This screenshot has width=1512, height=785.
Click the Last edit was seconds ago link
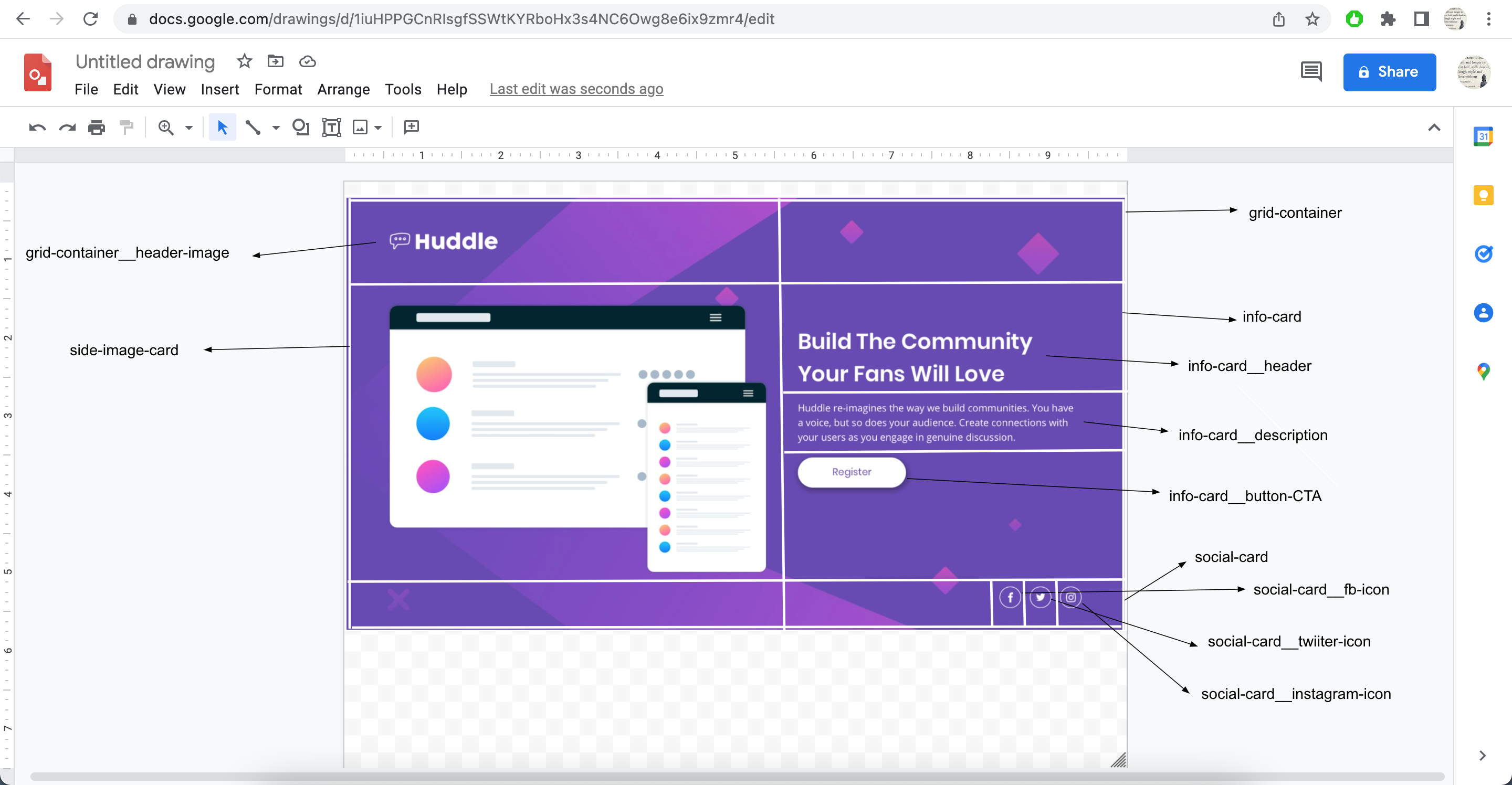[576, 89]
